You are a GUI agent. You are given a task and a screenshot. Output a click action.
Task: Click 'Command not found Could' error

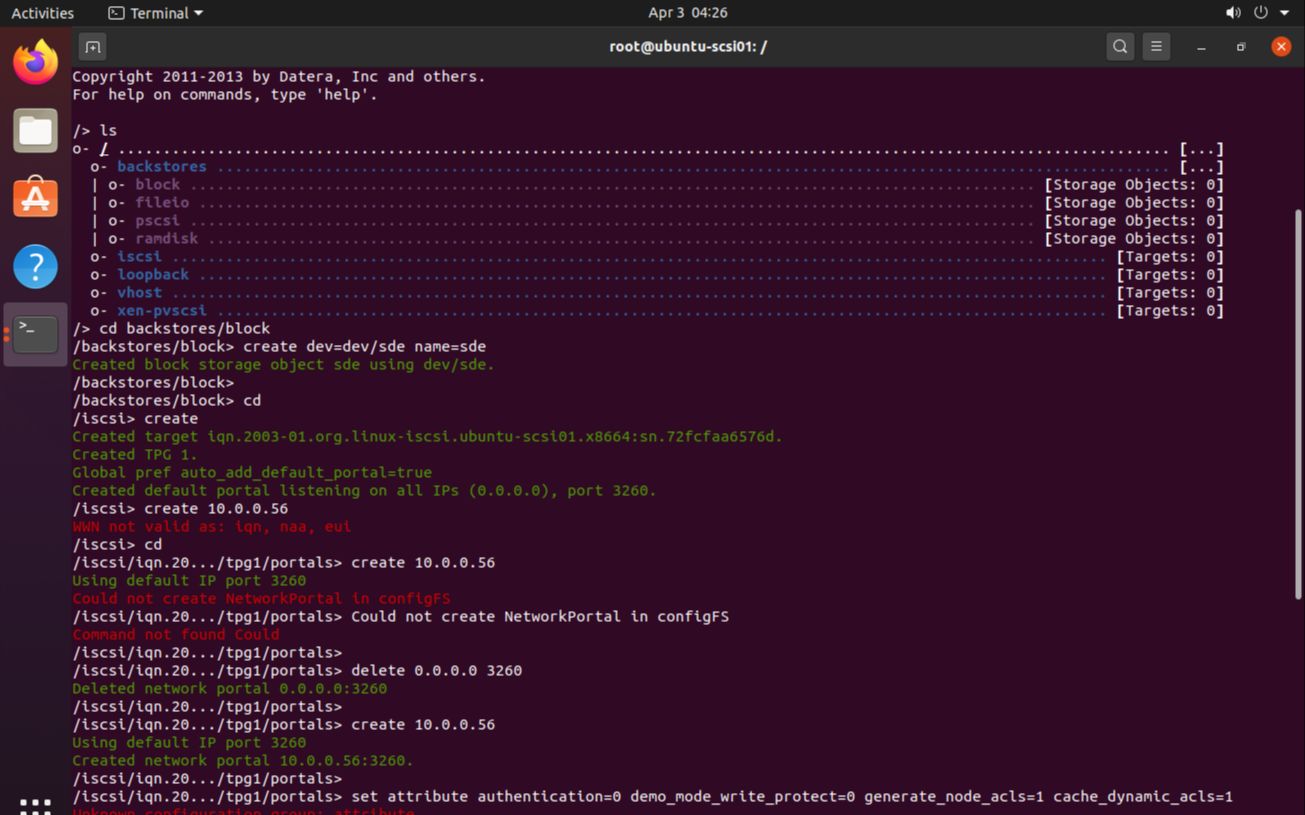175,635
